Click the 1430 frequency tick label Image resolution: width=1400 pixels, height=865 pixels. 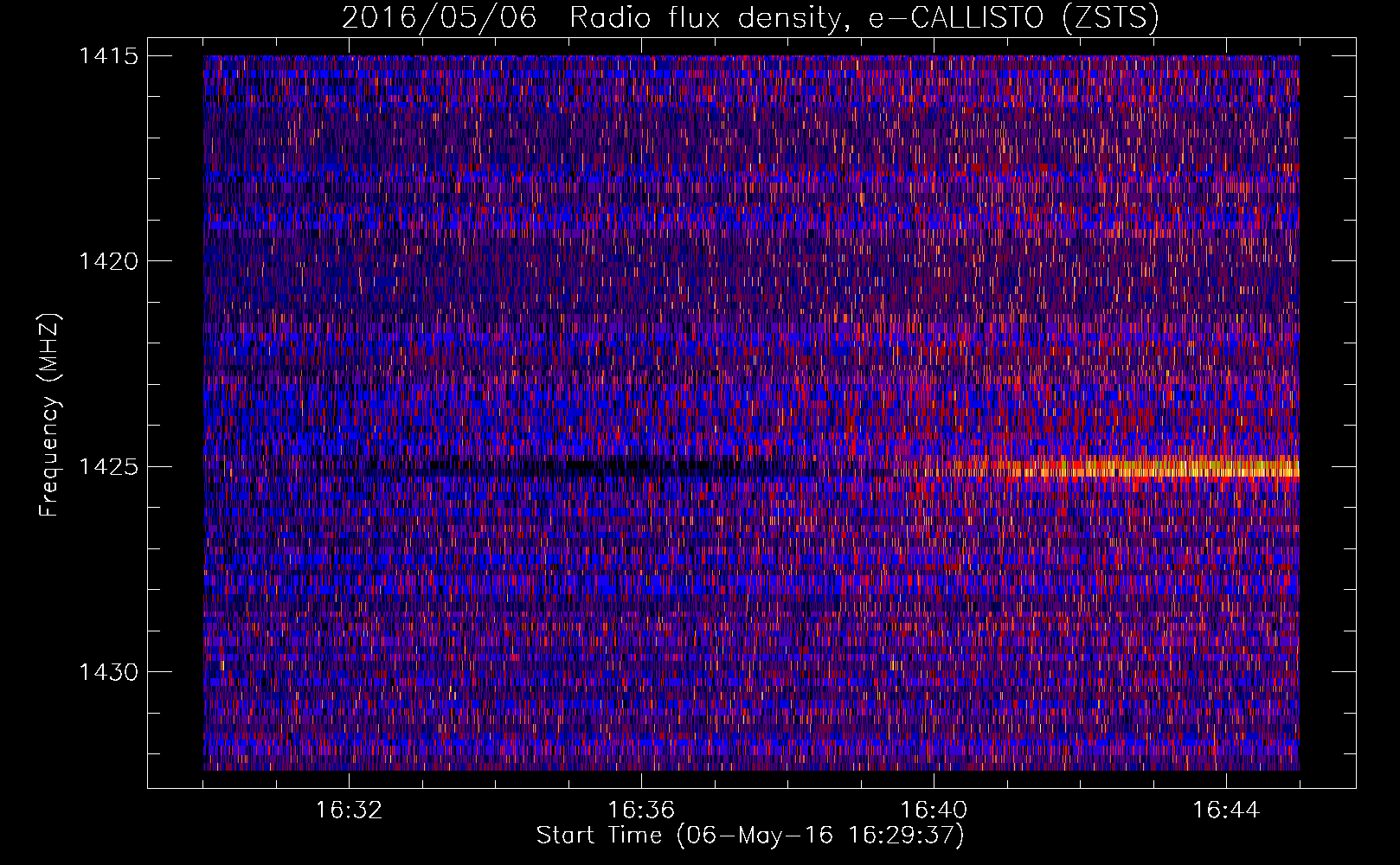click(x=108, y=672)
